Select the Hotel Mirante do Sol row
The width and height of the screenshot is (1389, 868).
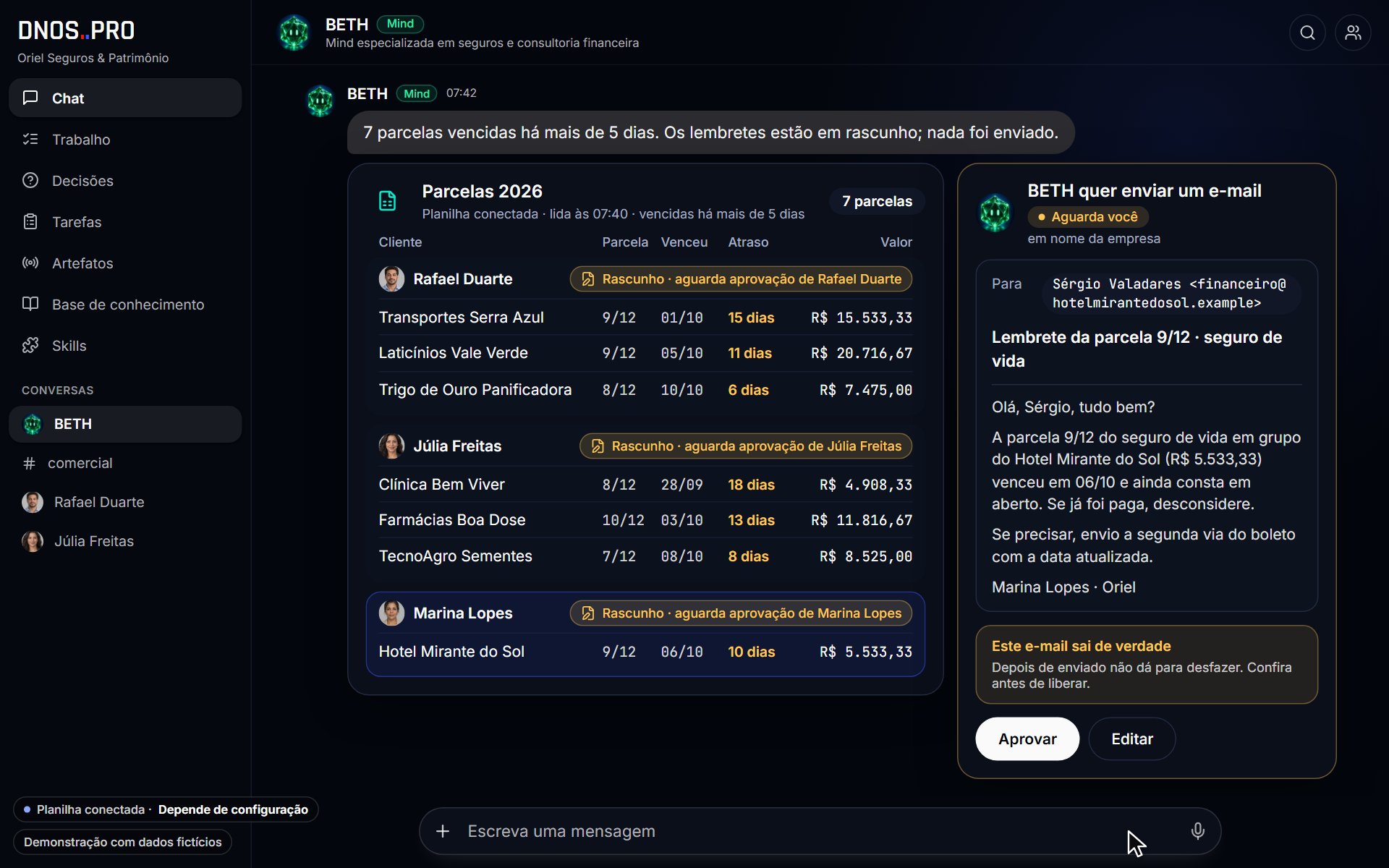pos(645,652)
